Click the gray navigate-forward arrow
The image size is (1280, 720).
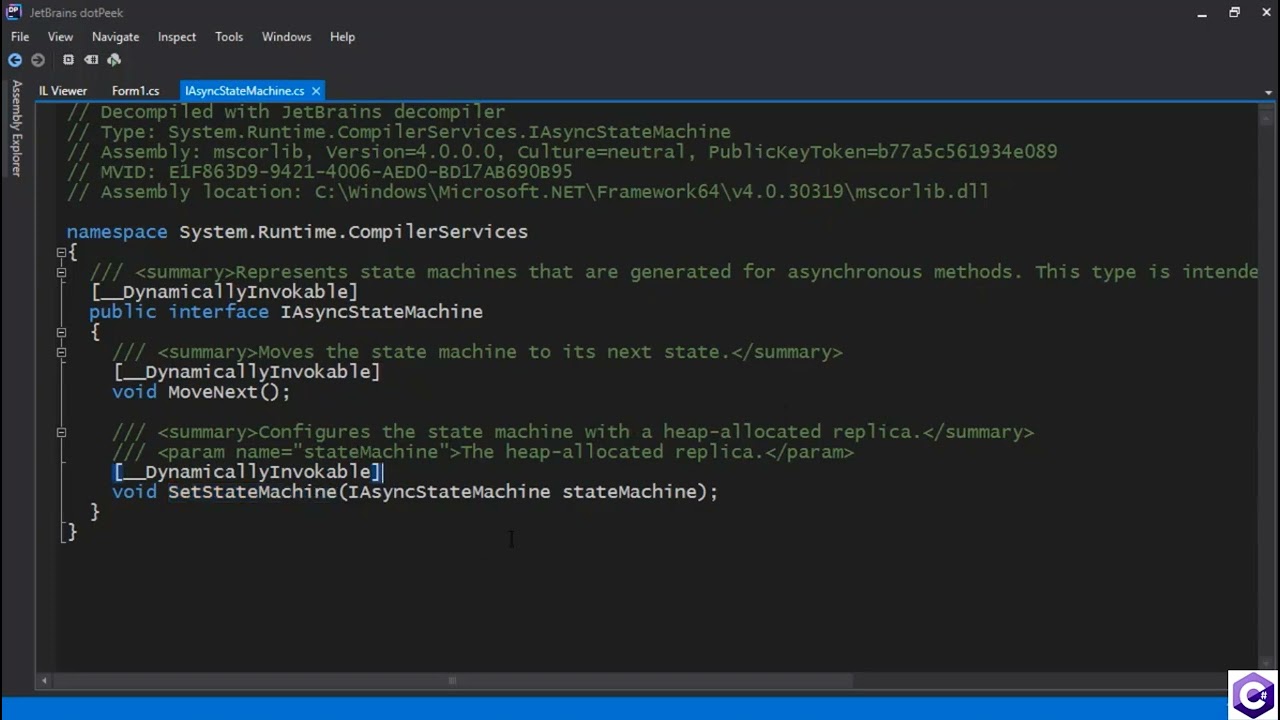(x=38, y=60)
